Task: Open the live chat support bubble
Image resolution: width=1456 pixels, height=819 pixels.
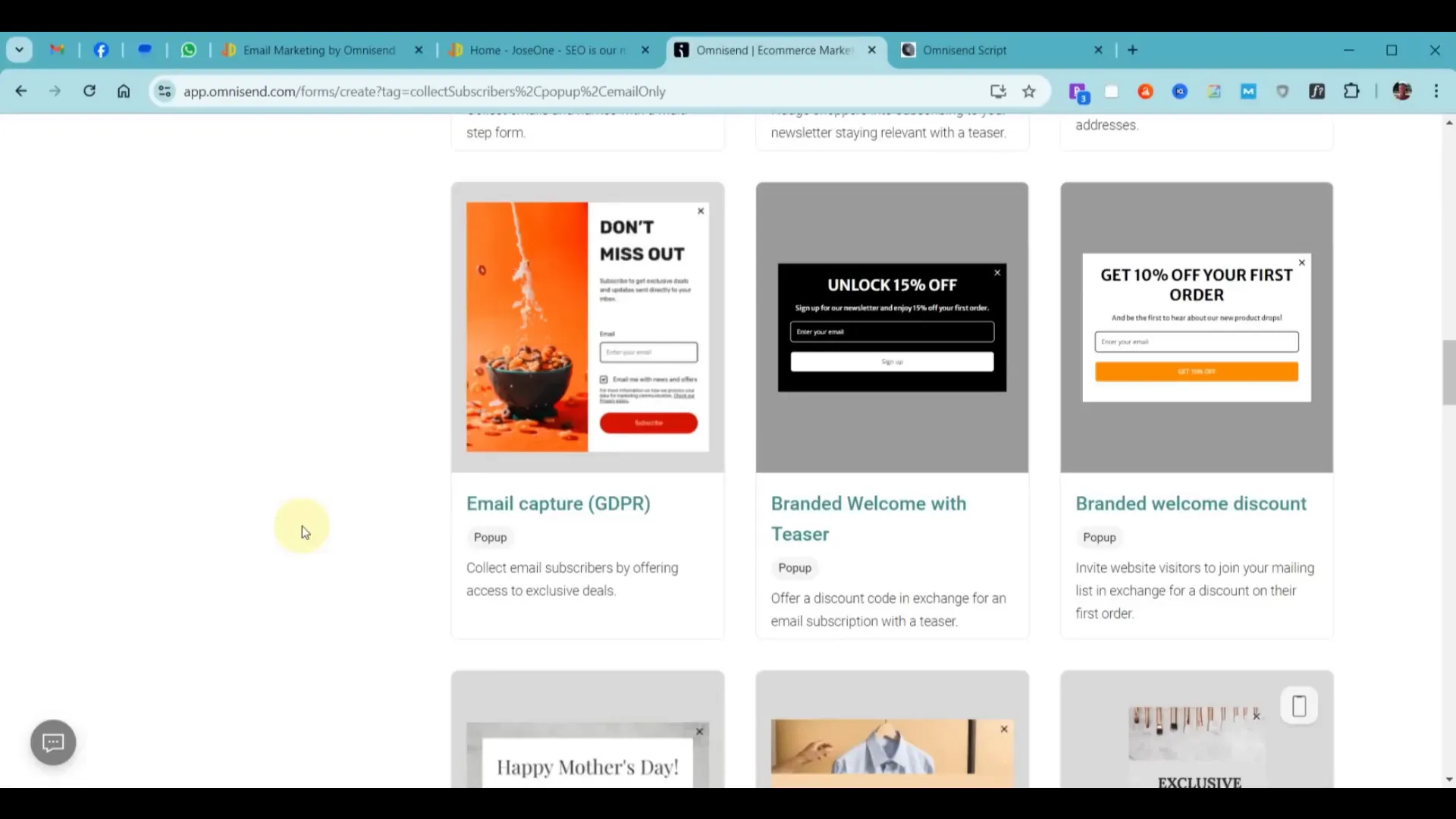Action: [x=53, y=742]
